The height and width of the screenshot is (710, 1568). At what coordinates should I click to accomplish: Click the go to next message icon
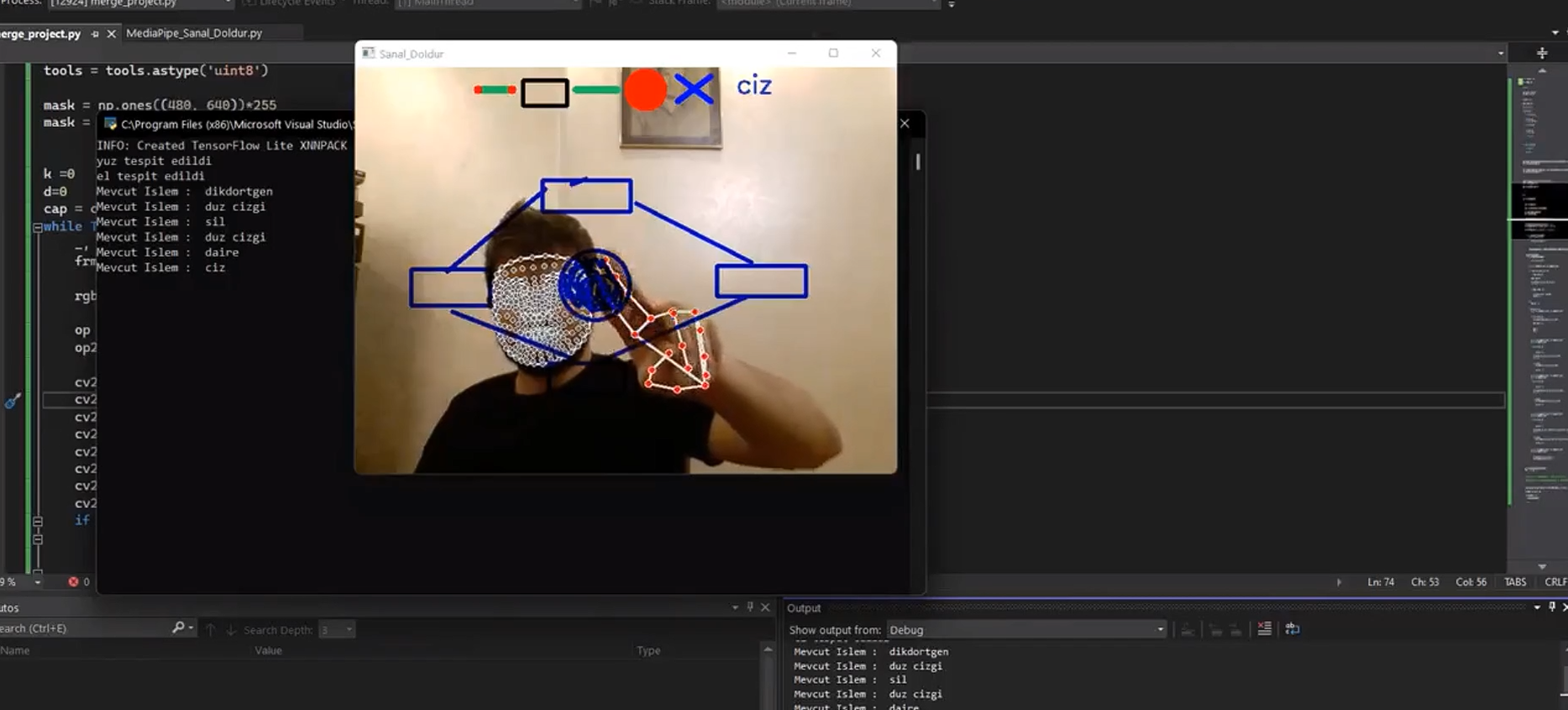pyautogui.click(x=1235, y=629)
